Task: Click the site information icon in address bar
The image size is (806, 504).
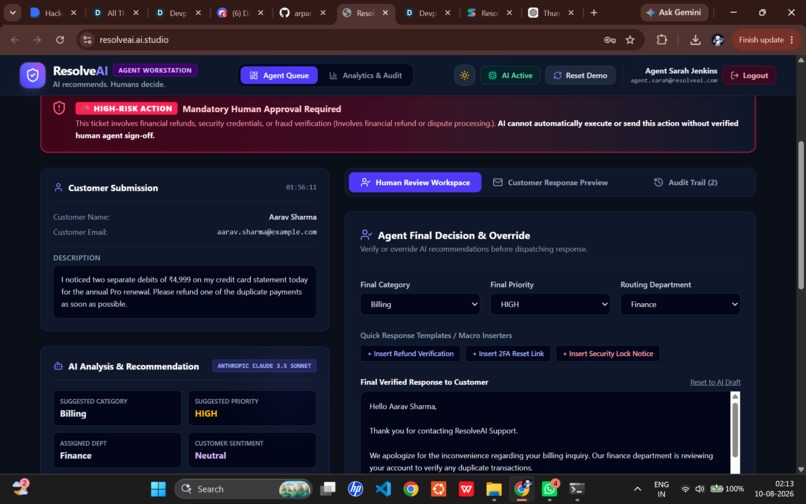Action: tap(87, 40)
